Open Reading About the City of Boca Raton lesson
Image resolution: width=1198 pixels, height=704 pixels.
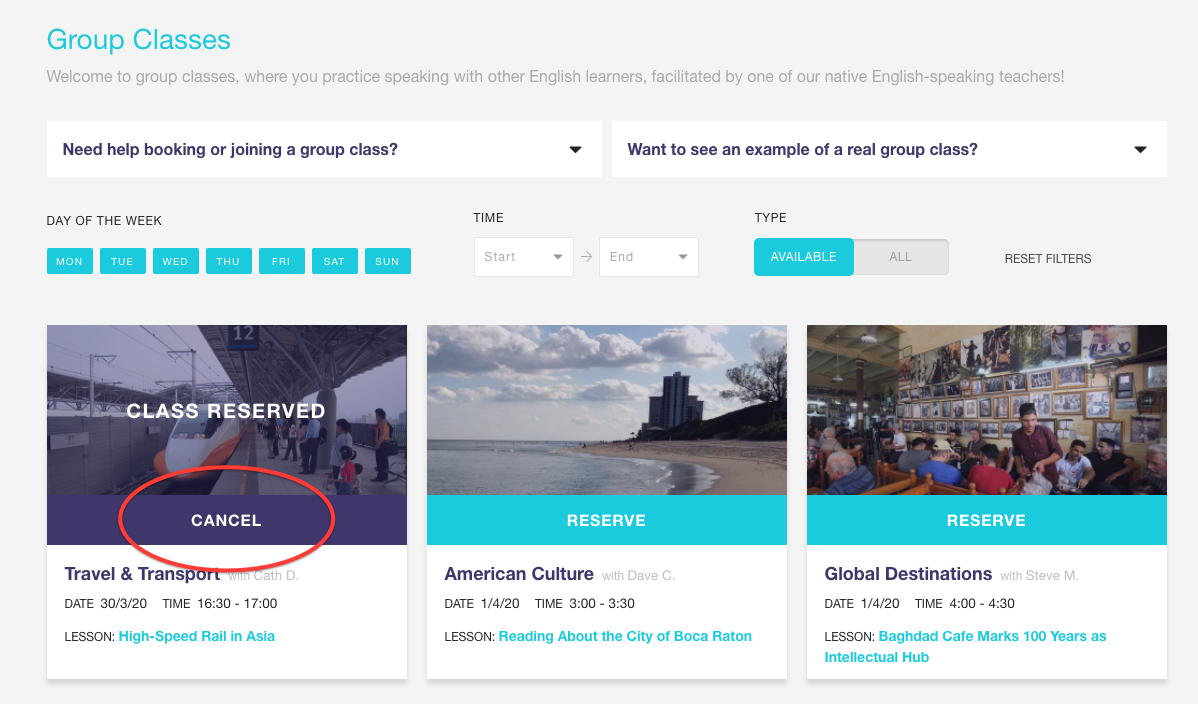[x=625, y=636]
